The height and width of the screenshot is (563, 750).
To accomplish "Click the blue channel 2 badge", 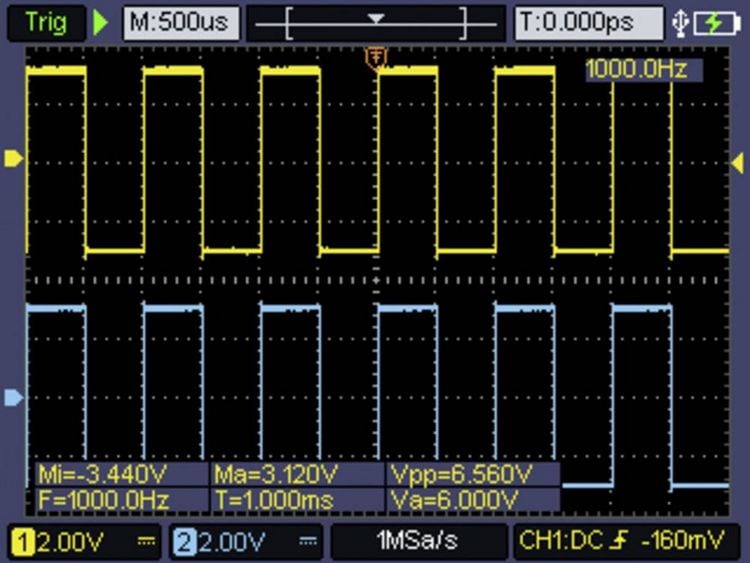I will [185, 542].
